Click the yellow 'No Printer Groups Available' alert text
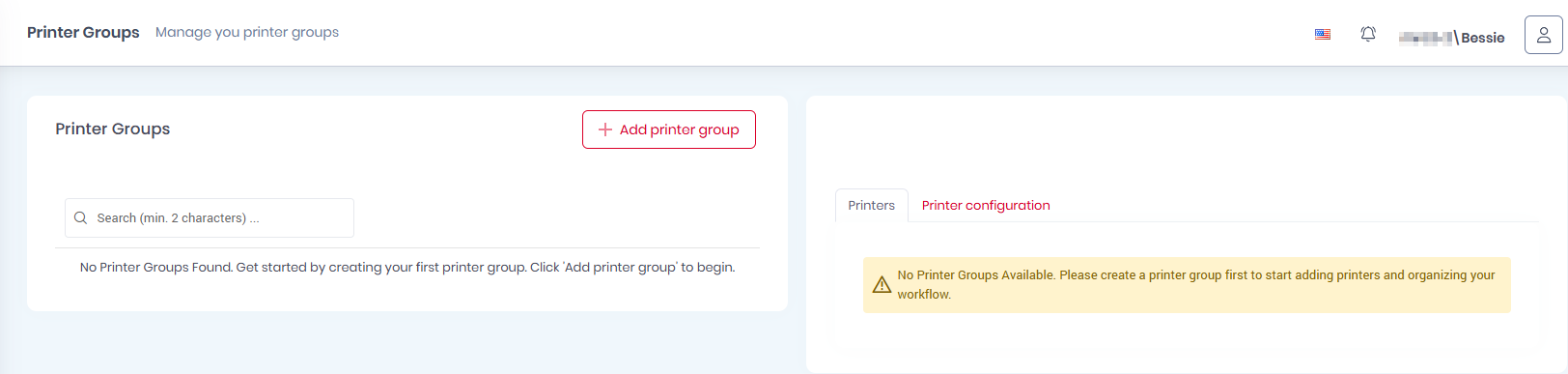 [1196, 284]
